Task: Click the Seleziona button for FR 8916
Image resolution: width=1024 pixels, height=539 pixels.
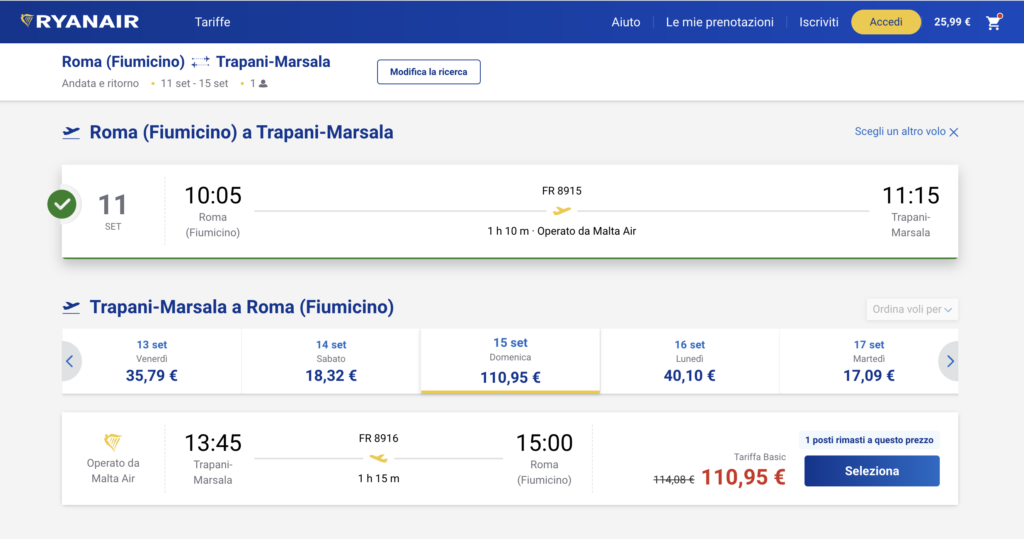Action: (872, 471)
